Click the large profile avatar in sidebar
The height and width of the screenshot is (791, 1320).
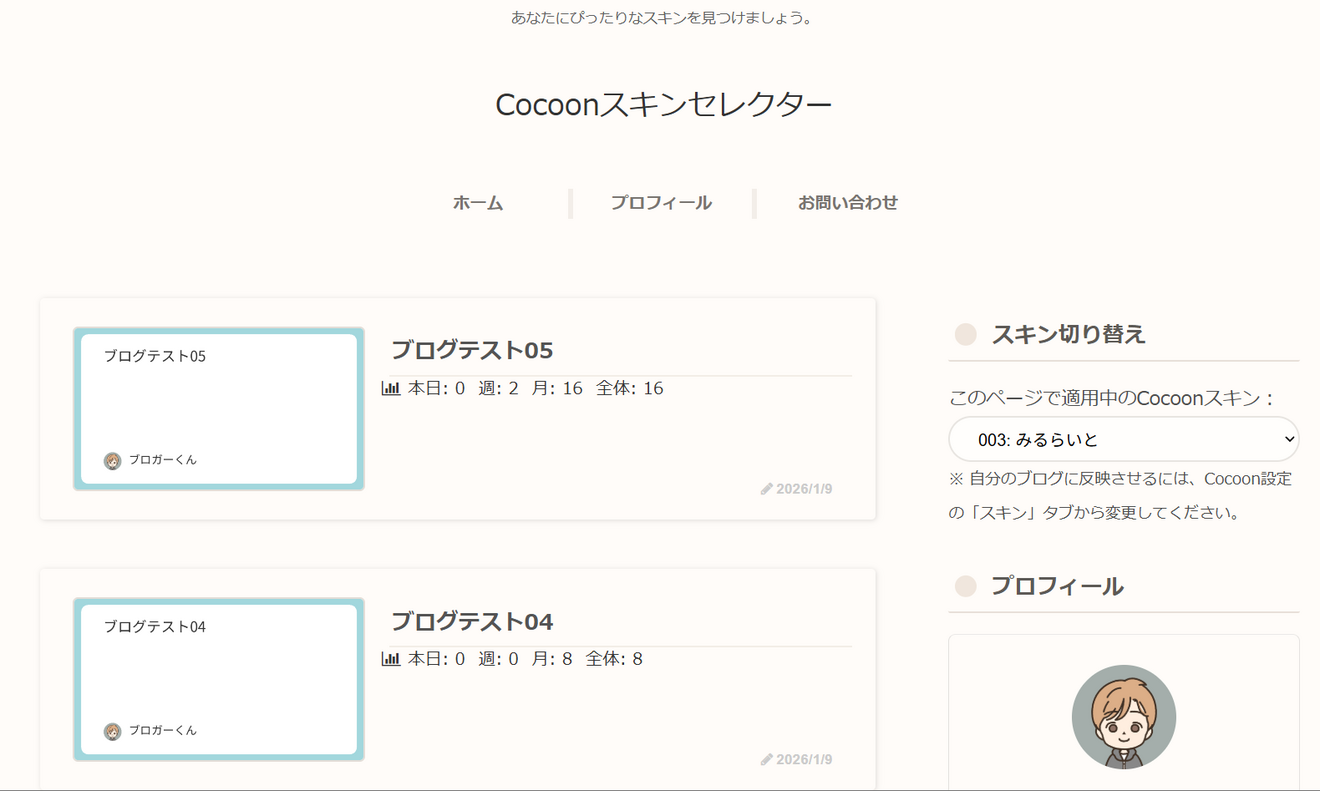[x=1124, y=717]
